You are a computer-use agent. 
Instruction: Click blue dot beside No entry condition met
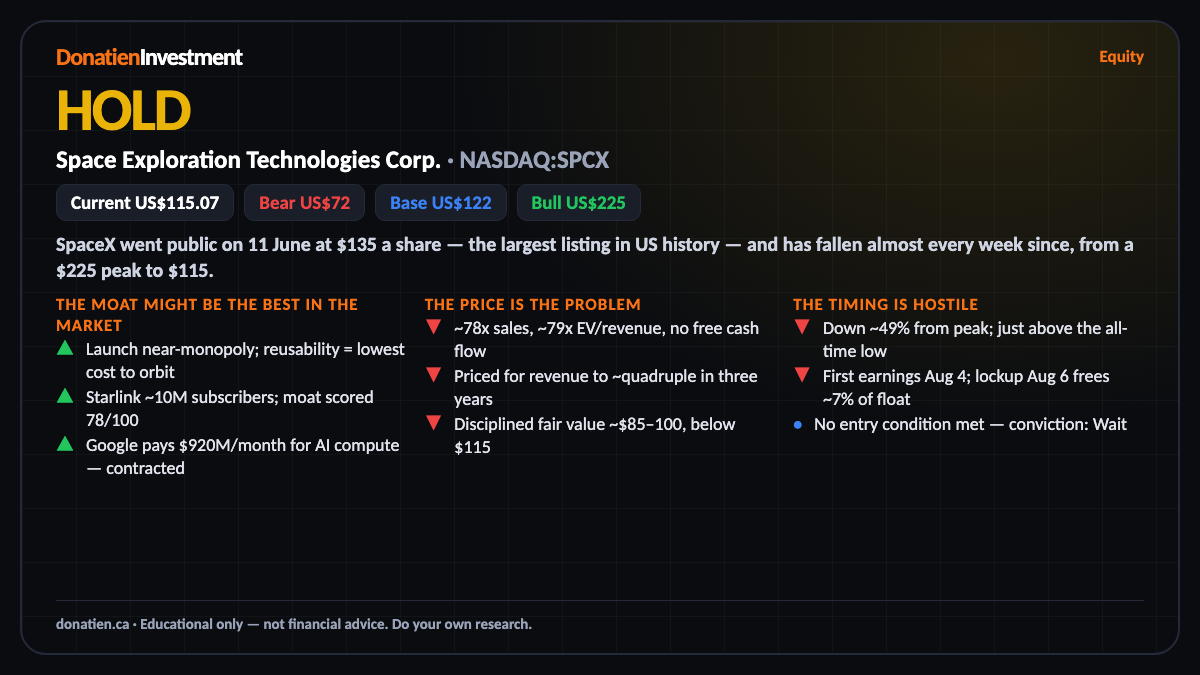pos(798,424)
